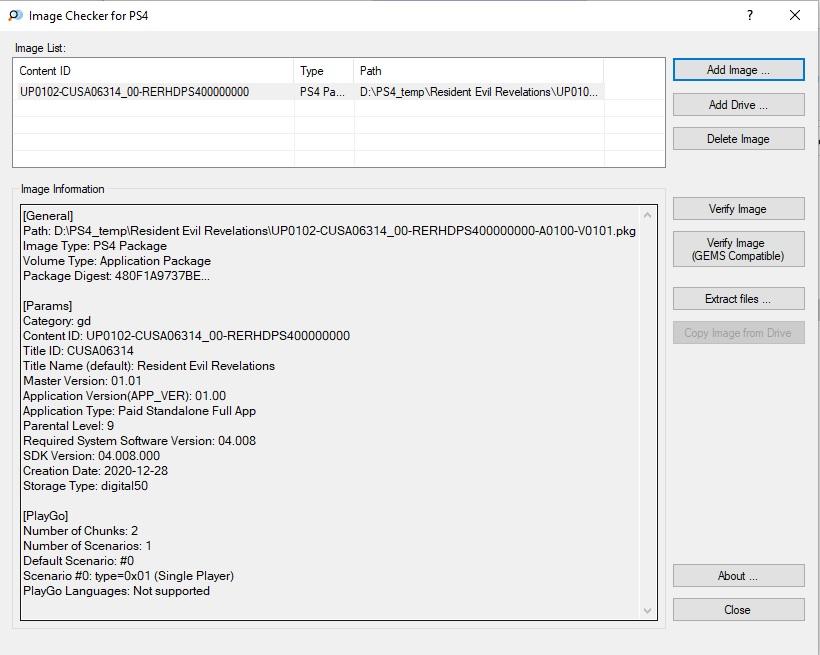Click the Image Checker magnifier icon in title bar

15,16
